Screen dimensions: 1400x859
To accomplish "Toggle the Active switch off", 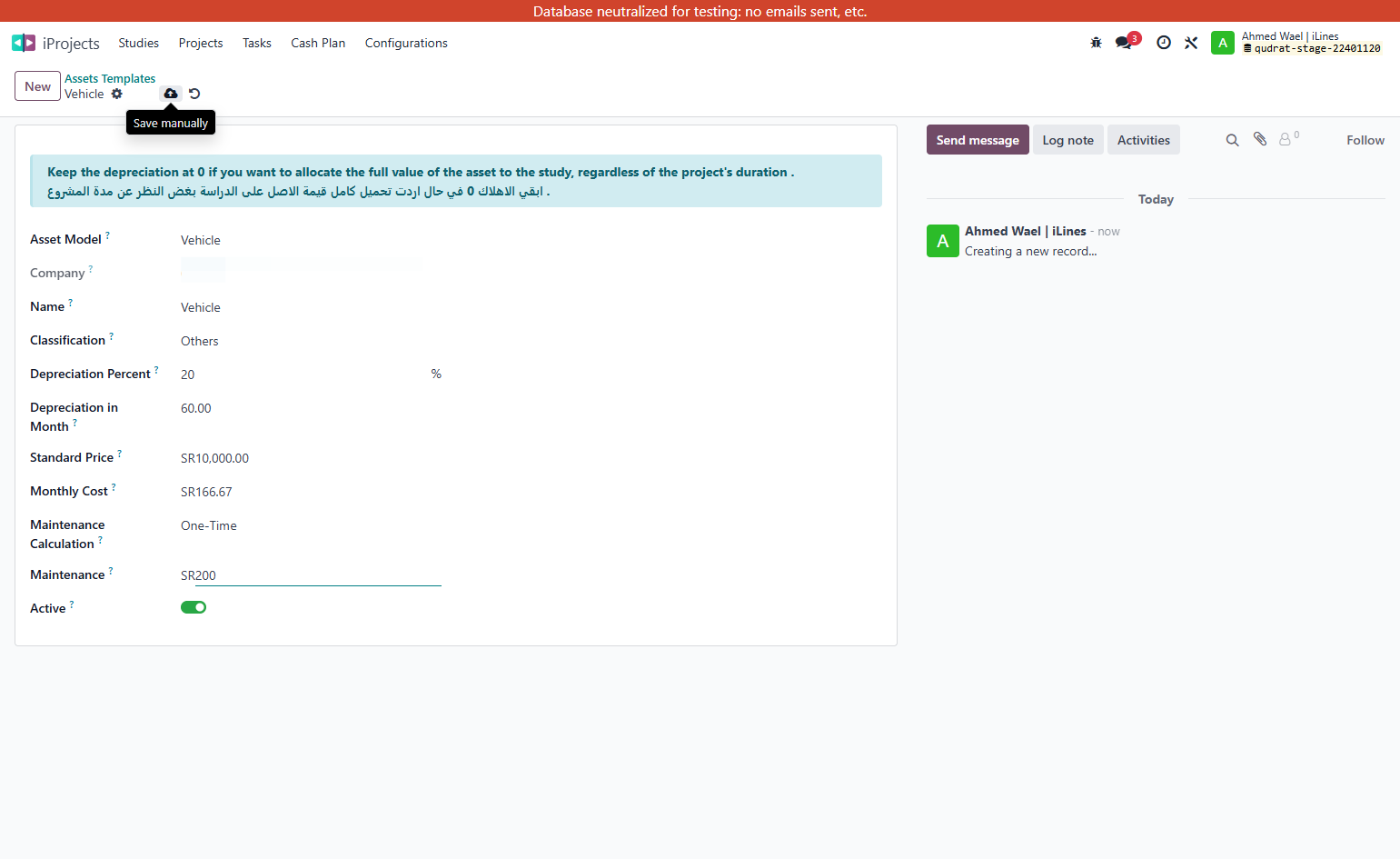I will 194,607.
